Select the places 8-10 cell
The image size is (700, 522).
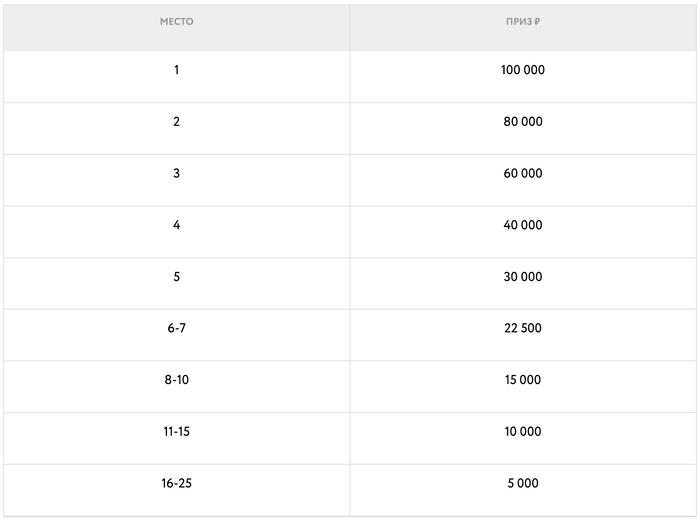coord(176,380)
